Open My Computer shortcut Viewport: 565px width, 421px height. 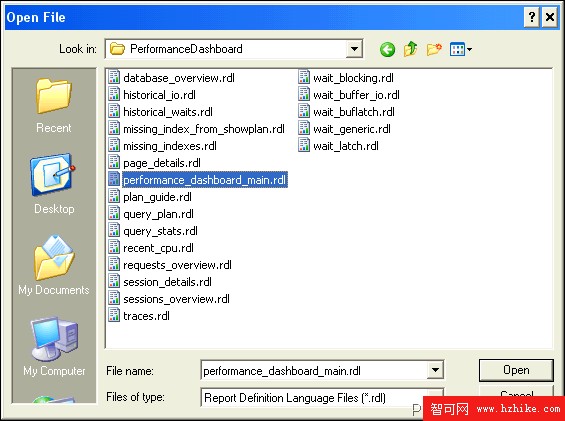click(x=54, y=346)
